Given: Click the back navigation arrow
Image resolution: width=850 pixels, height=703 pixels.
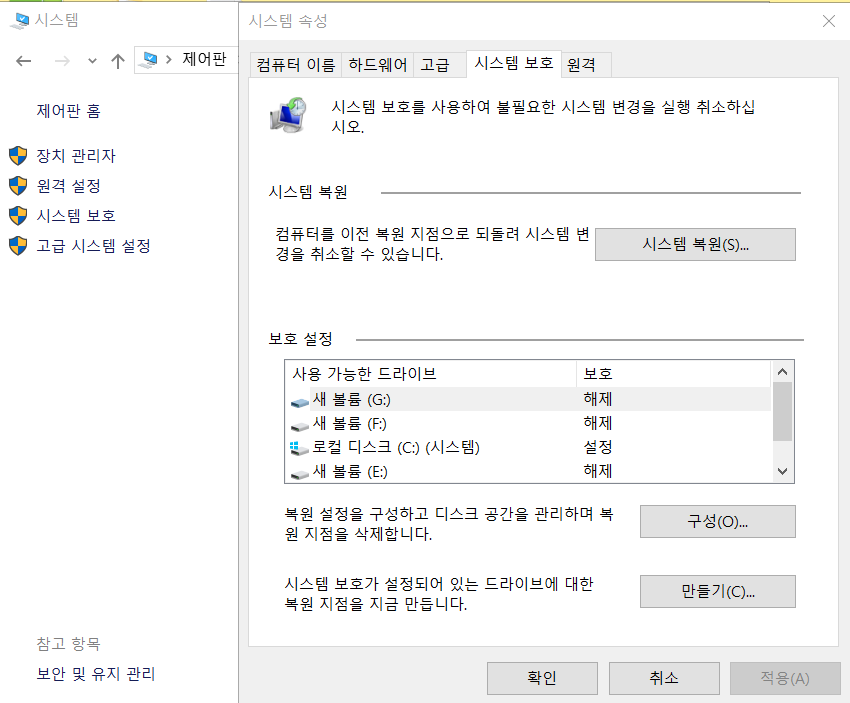Looking at the screenshot, I should [x=23, y=60].
